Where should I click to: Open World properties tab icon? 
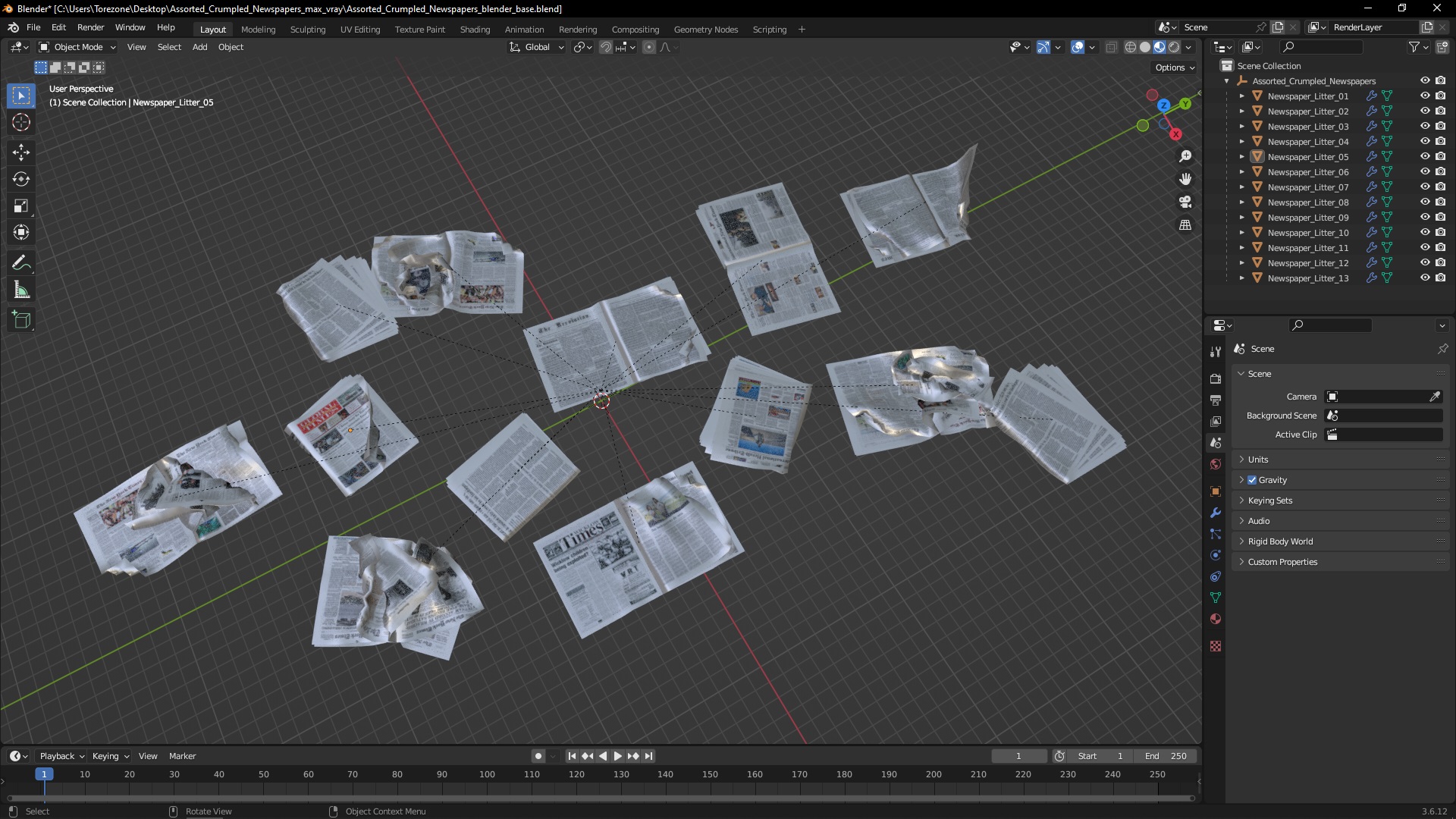(x=1216, y=464)
